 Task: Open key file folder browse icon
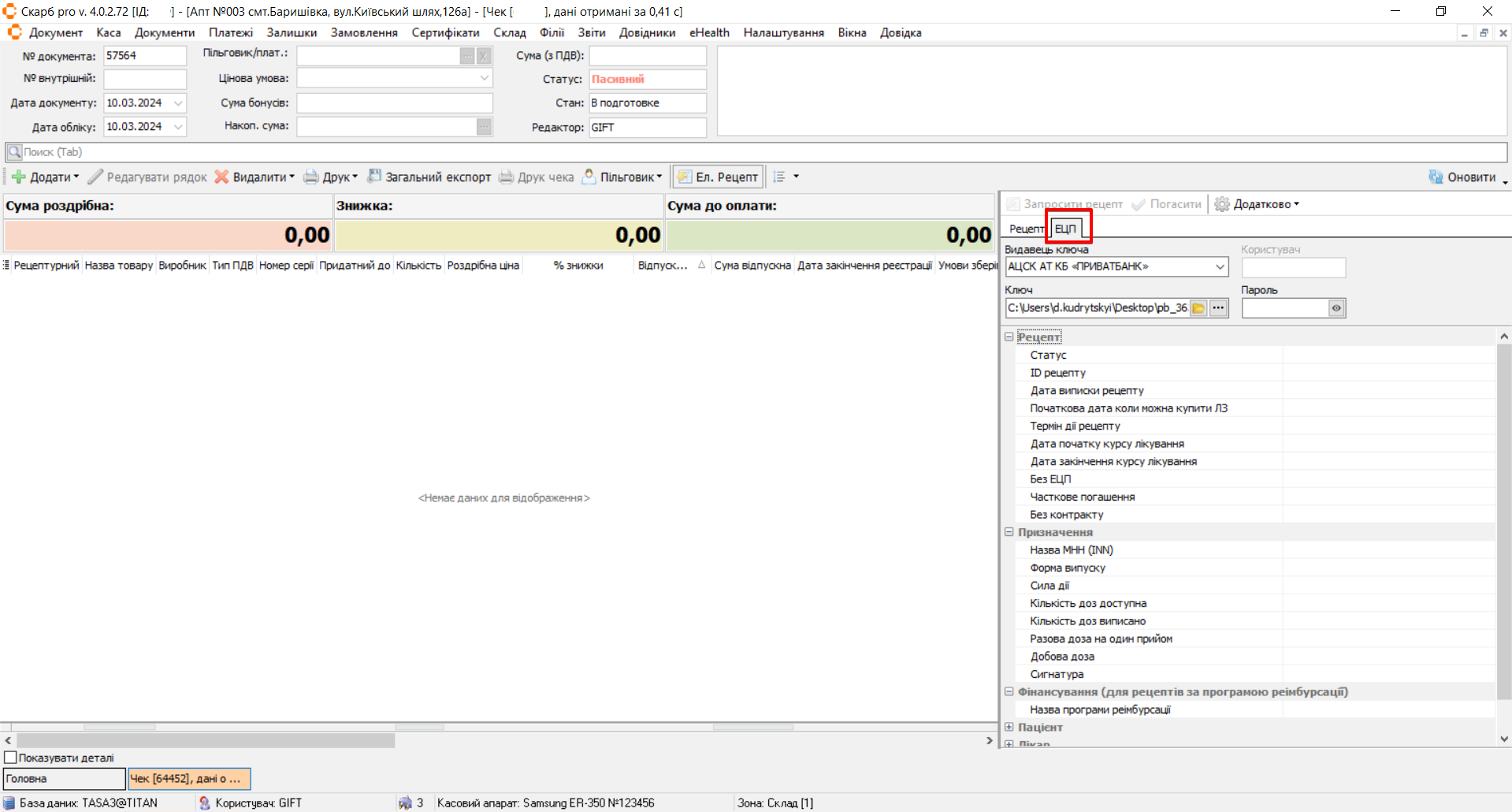point(1198,308)
